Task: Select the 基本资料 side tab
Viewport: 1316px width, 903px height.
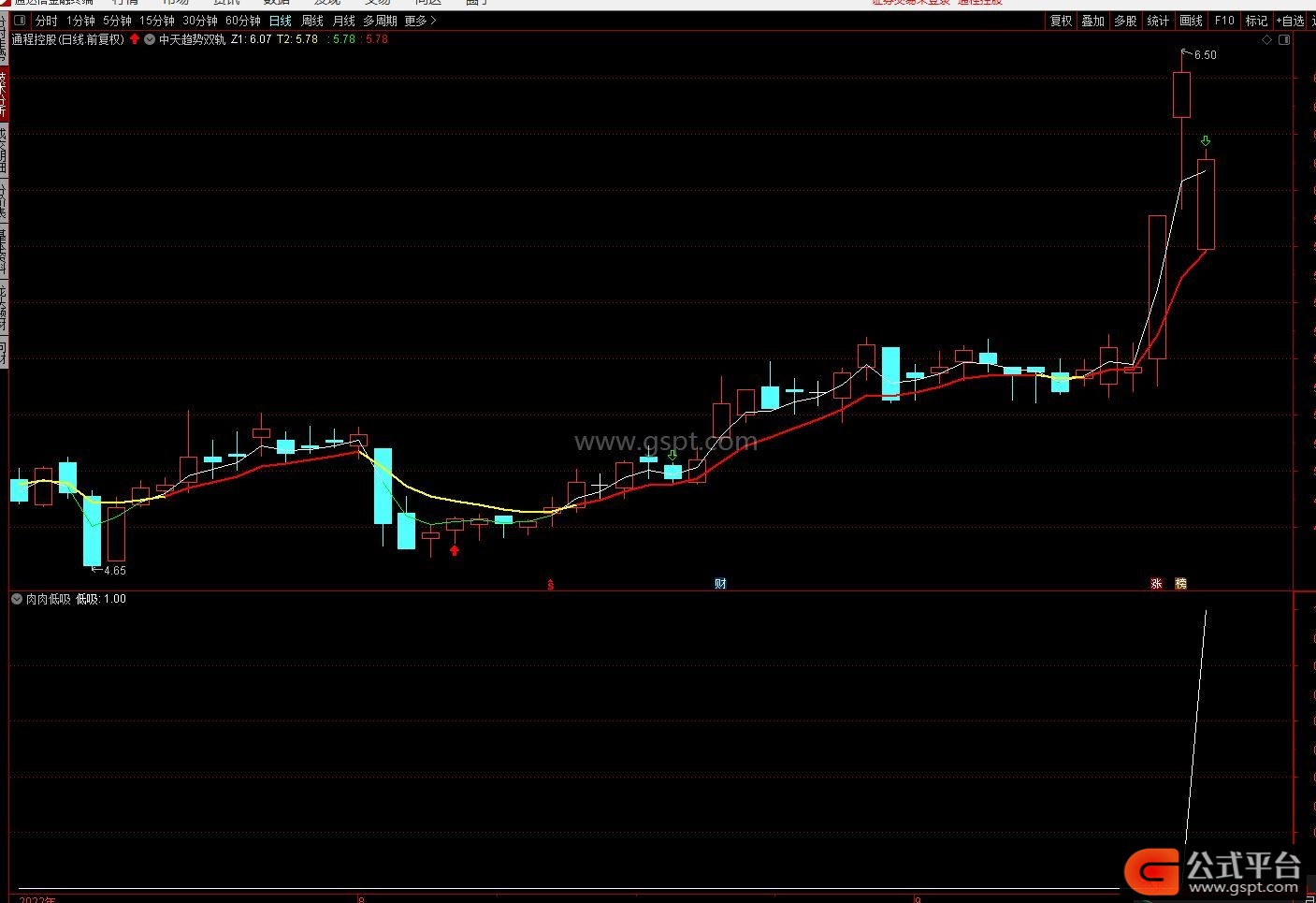Action: 4,252
